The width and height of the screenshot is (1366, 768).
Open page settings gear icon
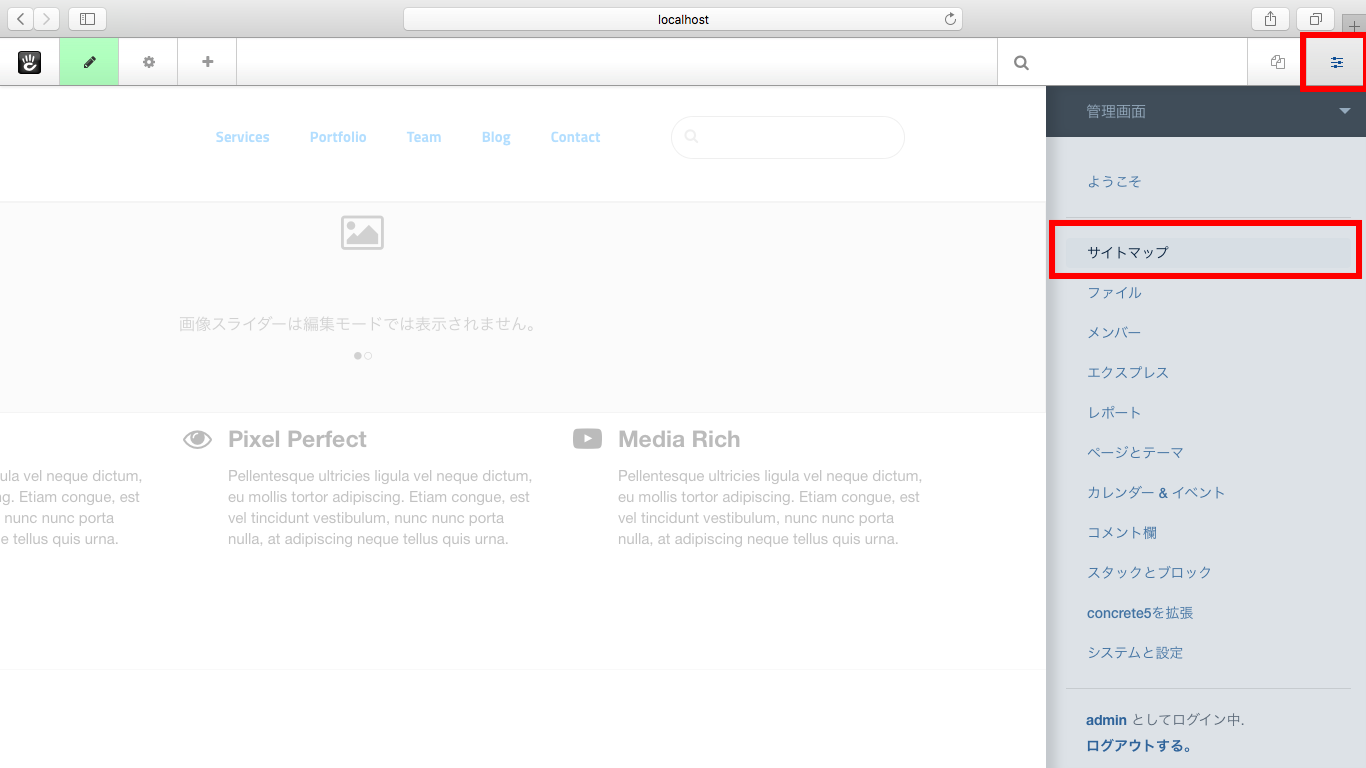tap(149, 62)
